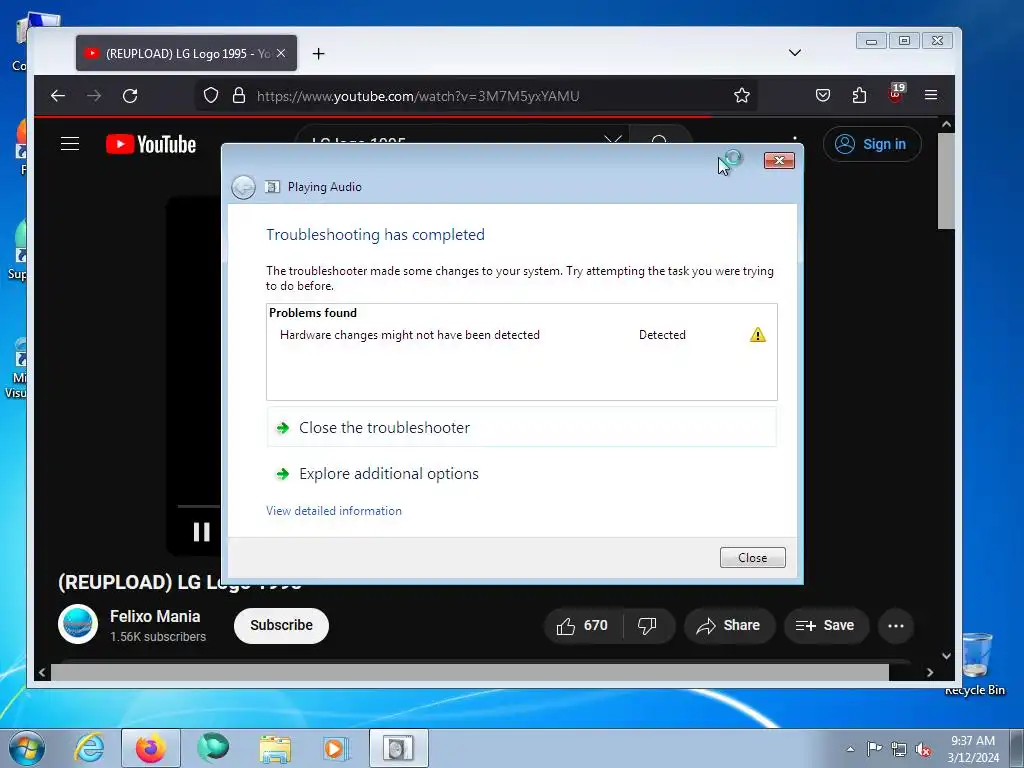Go forward in Firefox browser
The height and width of the screenshot is (768, 1024).
tap(94, 96)
